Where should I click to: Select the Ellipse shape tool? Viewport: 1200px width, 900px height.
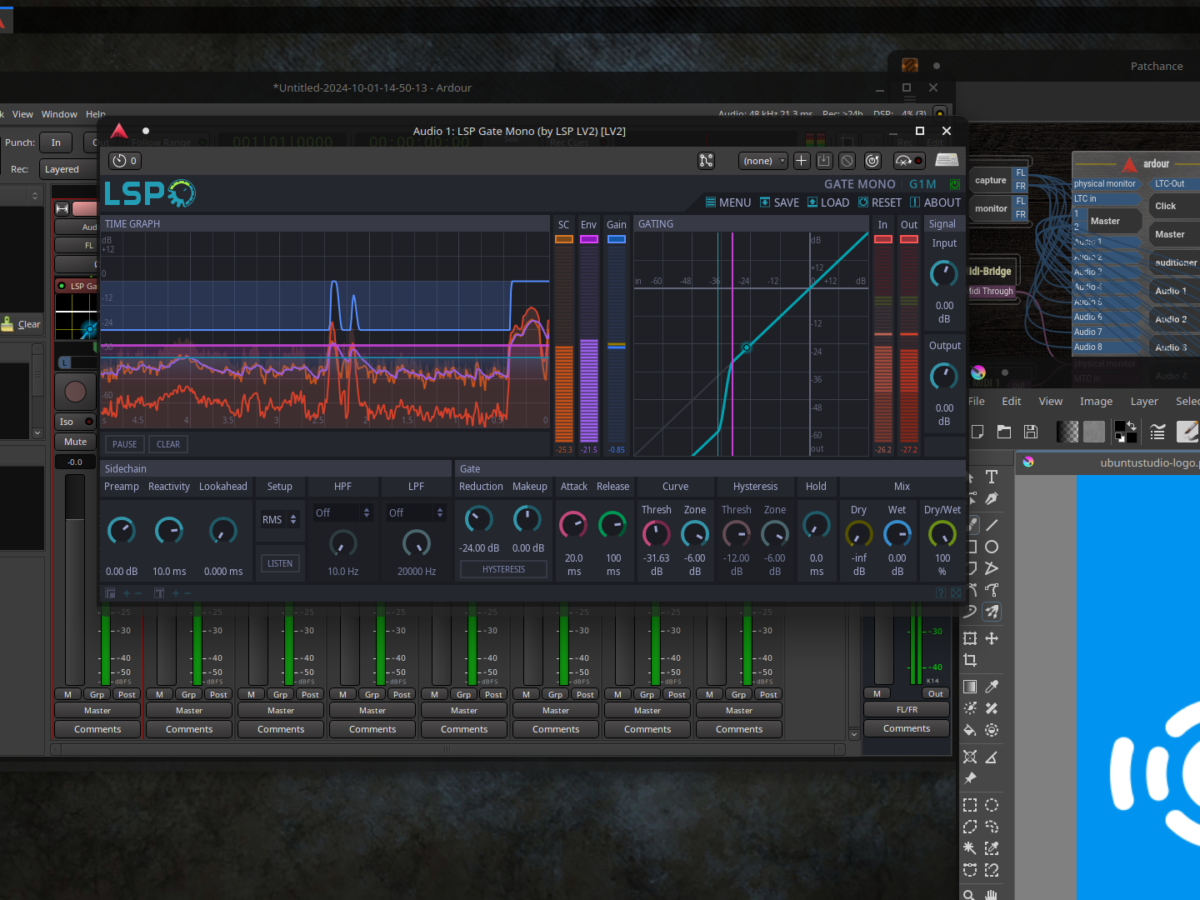point(992,547)
